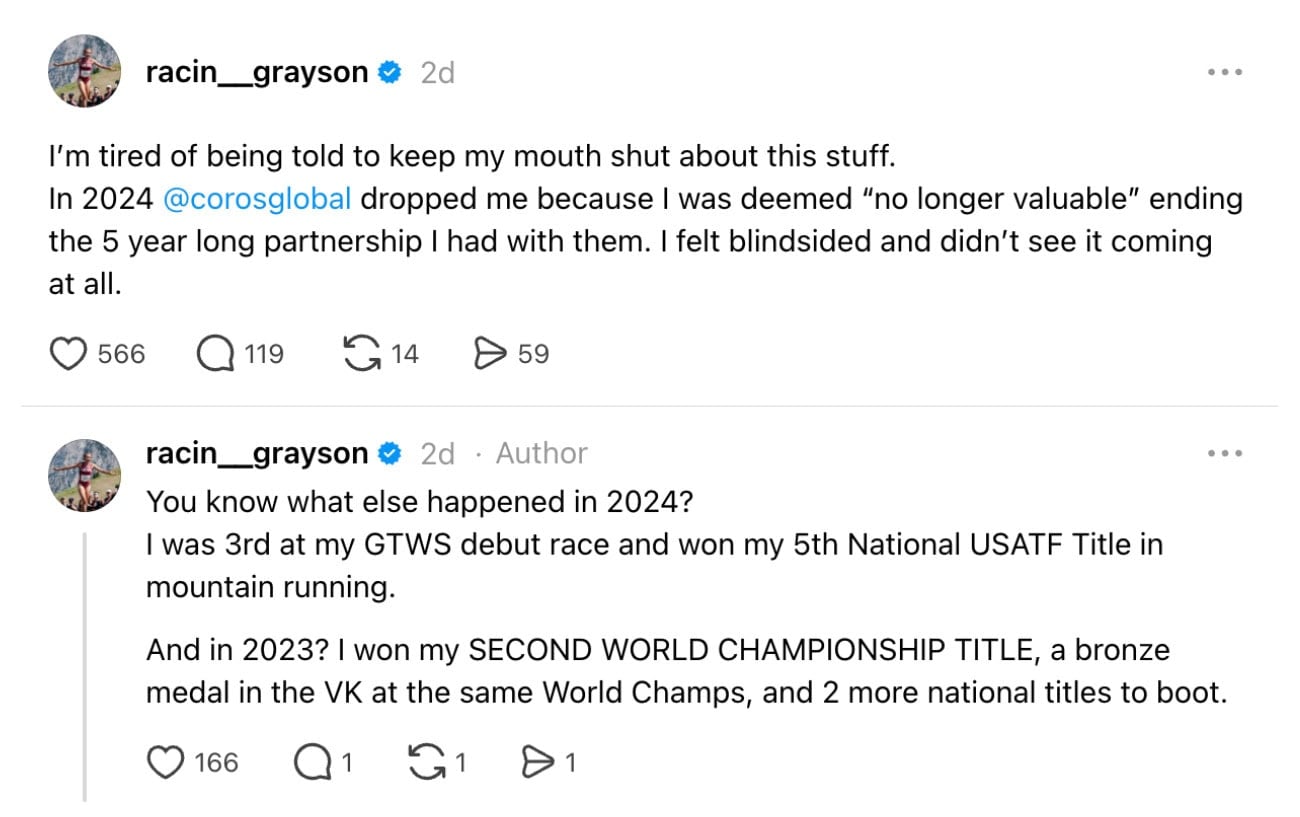Viewport: 1300px width, 817px height.
Task: Like the reply showing 166 likes
Action: 165,761
